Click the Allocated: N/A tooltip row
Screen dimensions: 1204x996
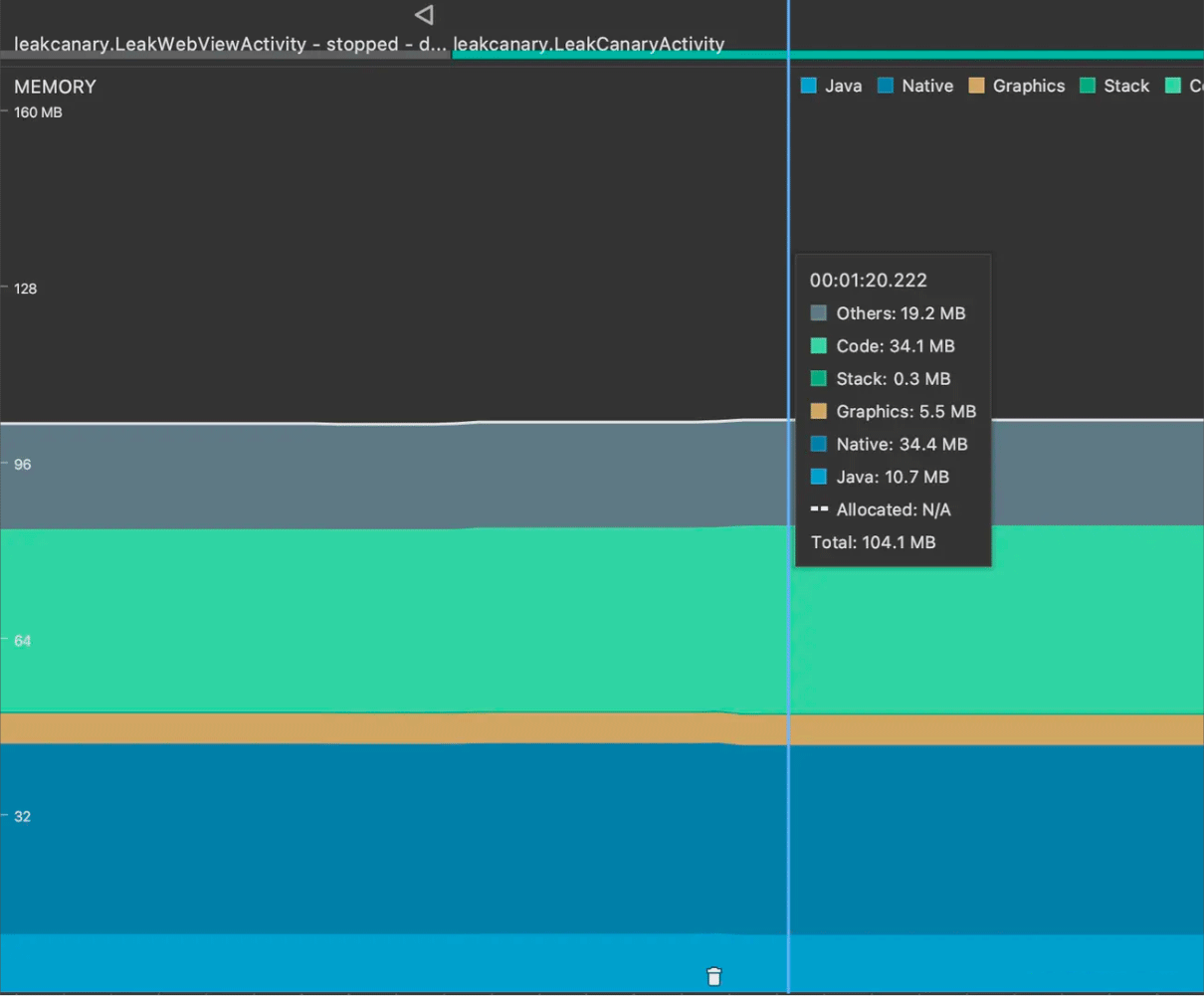coord(881,510)
